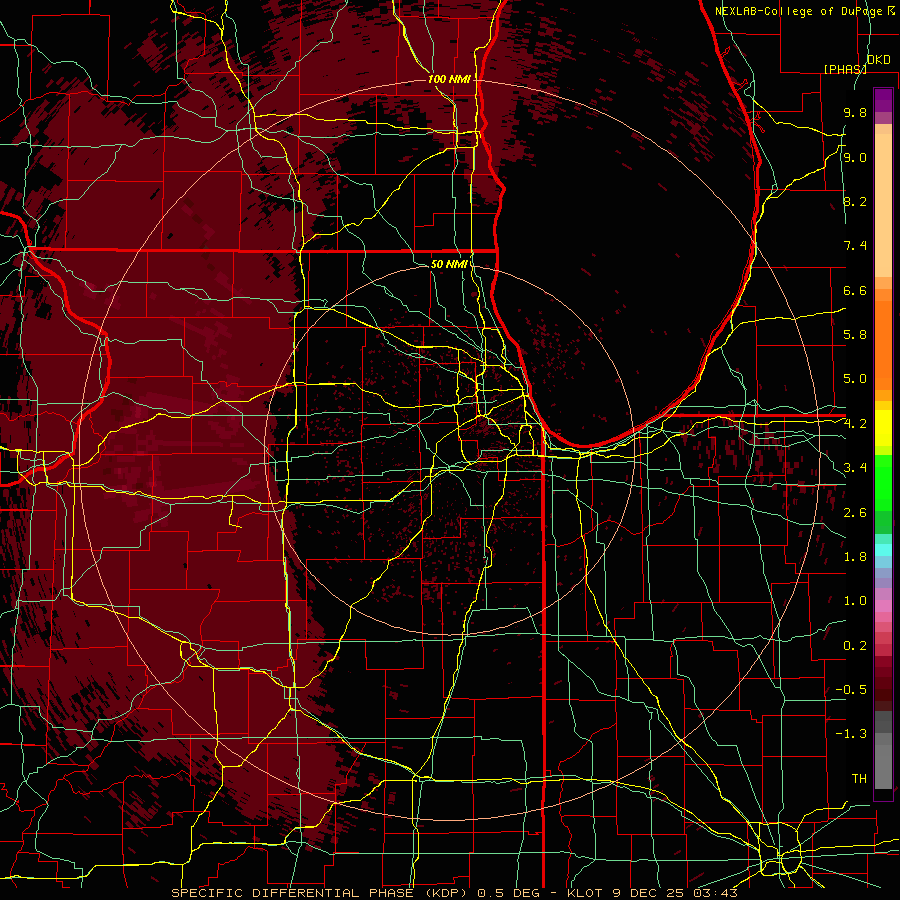Click the 7.4 scale value
900x900 pixels.
point(855,246)
